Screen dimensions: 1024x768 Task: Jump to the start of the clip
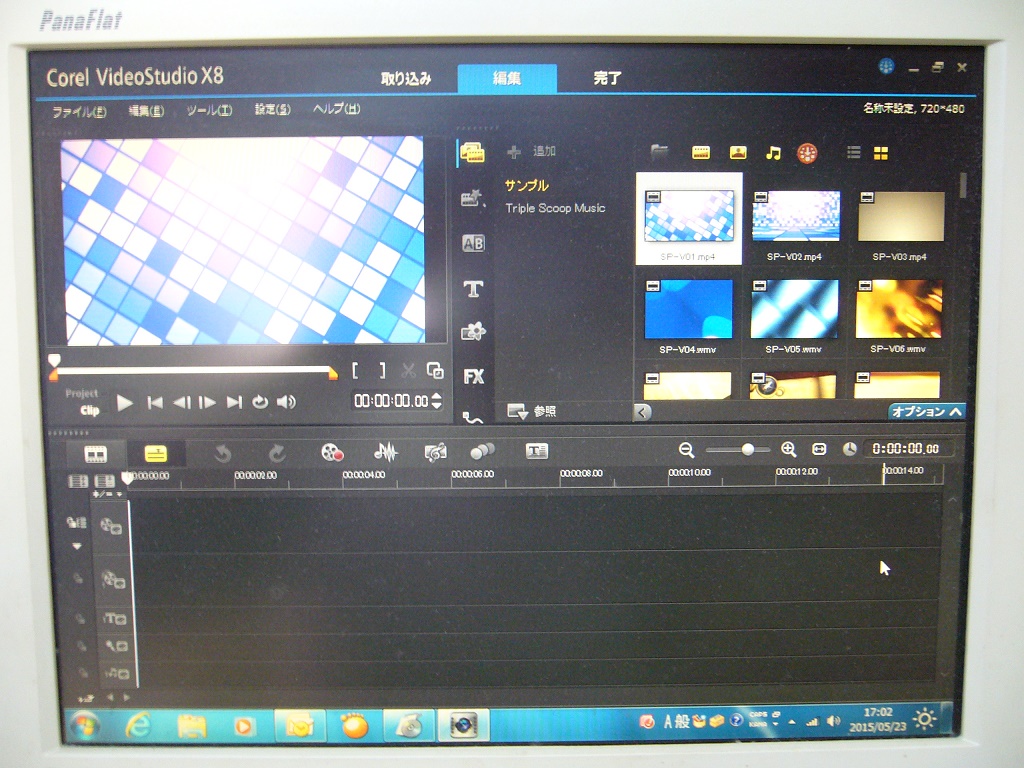pos(155,403)
